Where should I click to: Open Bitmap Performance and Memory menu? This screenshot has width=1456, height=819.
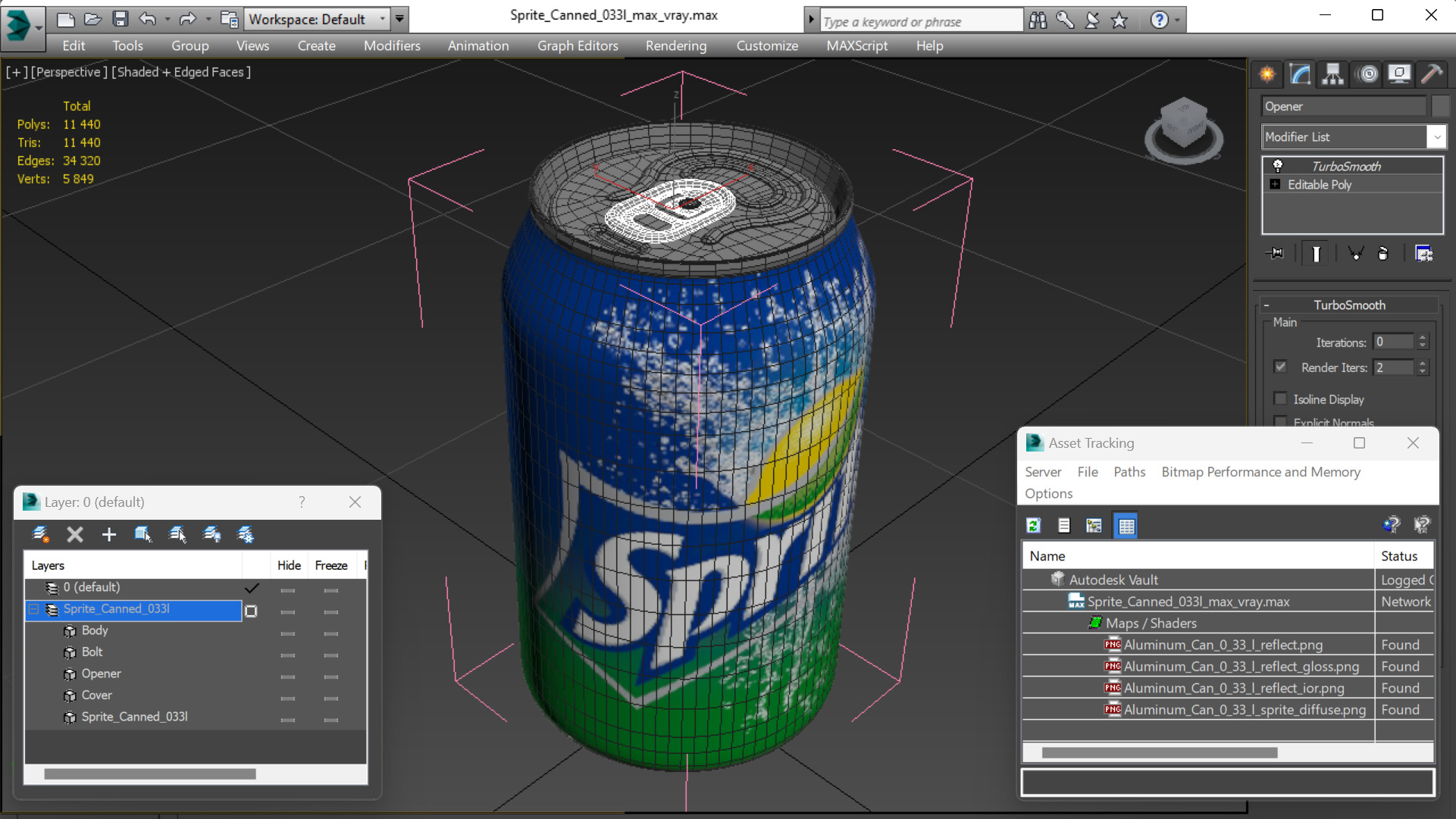(1260, 471)
